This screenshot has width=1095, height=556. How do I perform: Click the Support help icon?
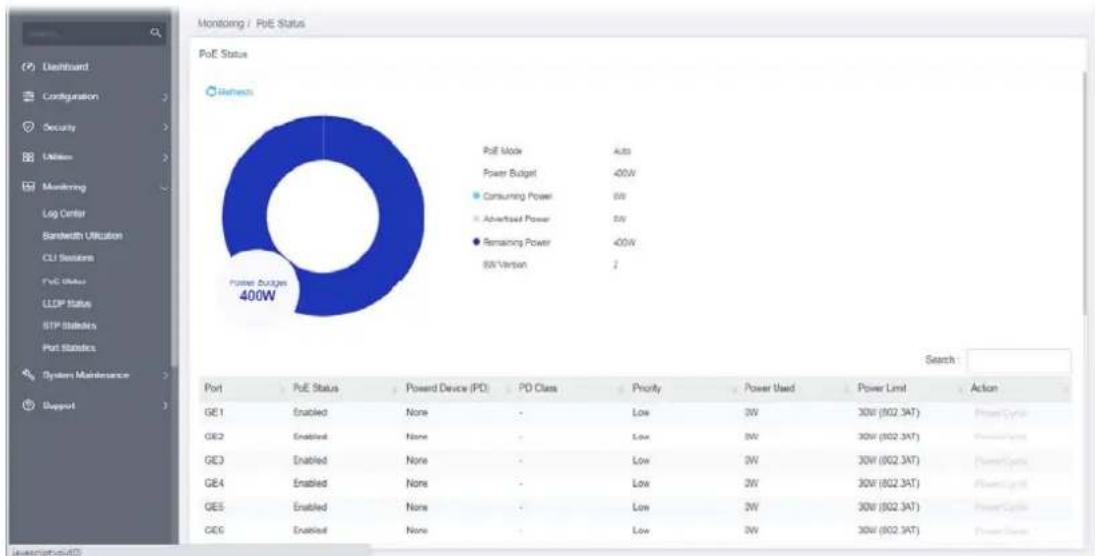click(29, 405)
